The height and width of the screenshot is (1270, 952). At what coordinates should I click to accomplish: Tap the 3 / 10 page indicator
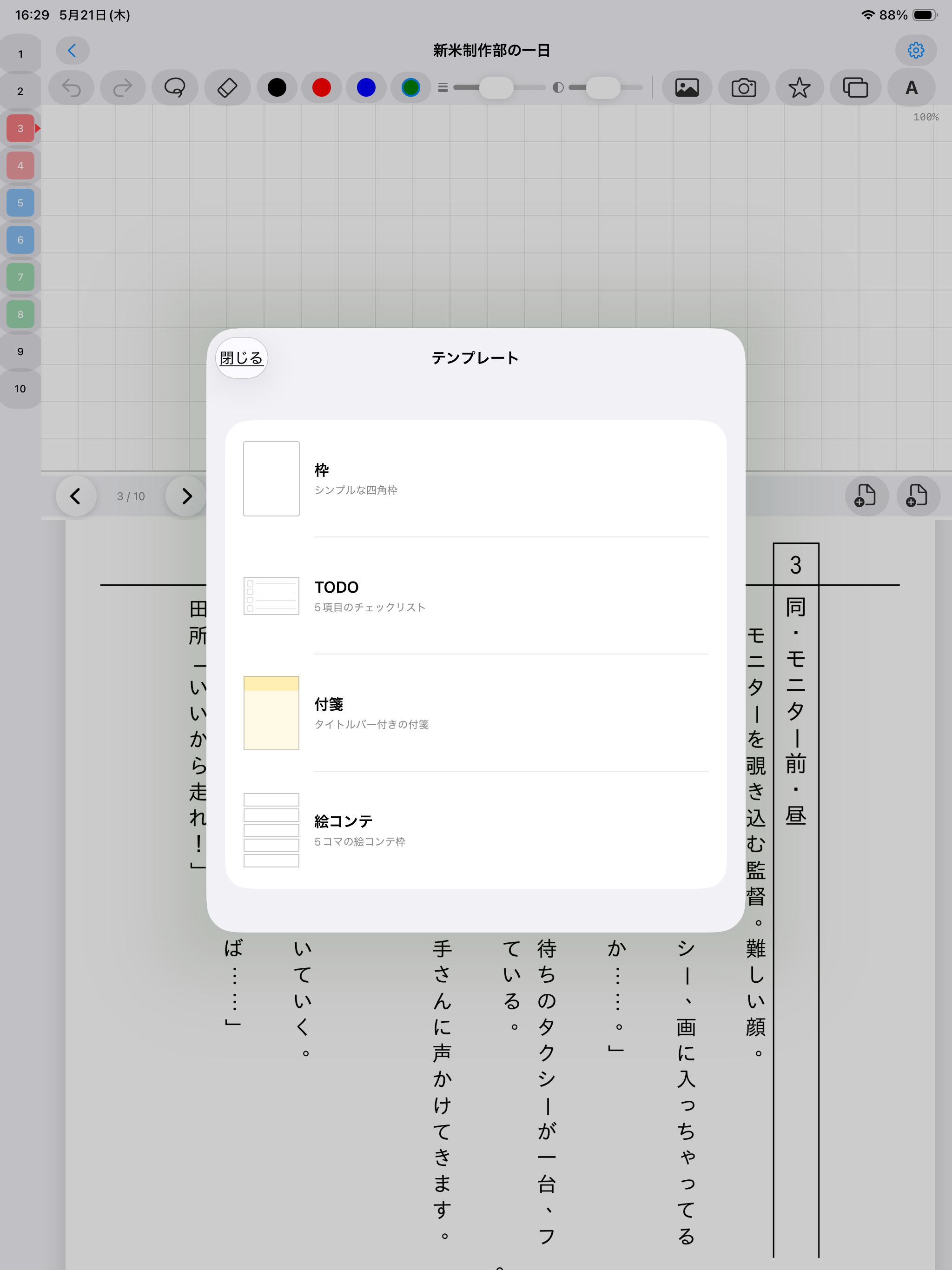point(131,496)
